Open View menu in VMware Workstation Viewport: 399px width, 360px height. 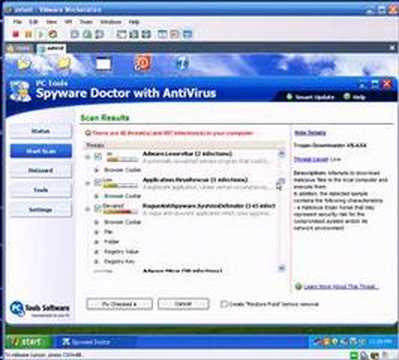51,22
